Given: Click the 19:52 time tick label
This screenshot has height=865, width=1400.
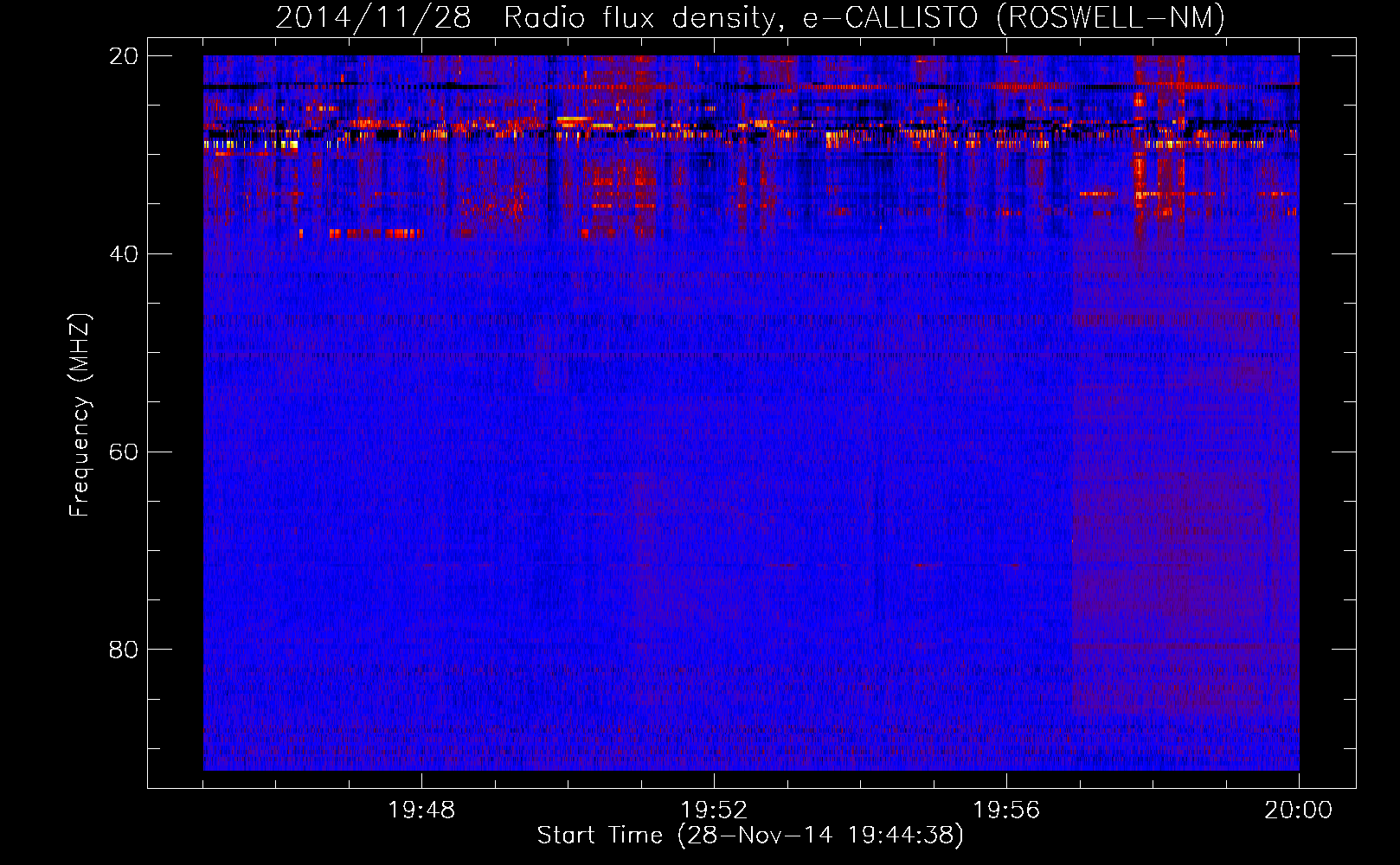Looking at the screenshot, I should (714, 811).
